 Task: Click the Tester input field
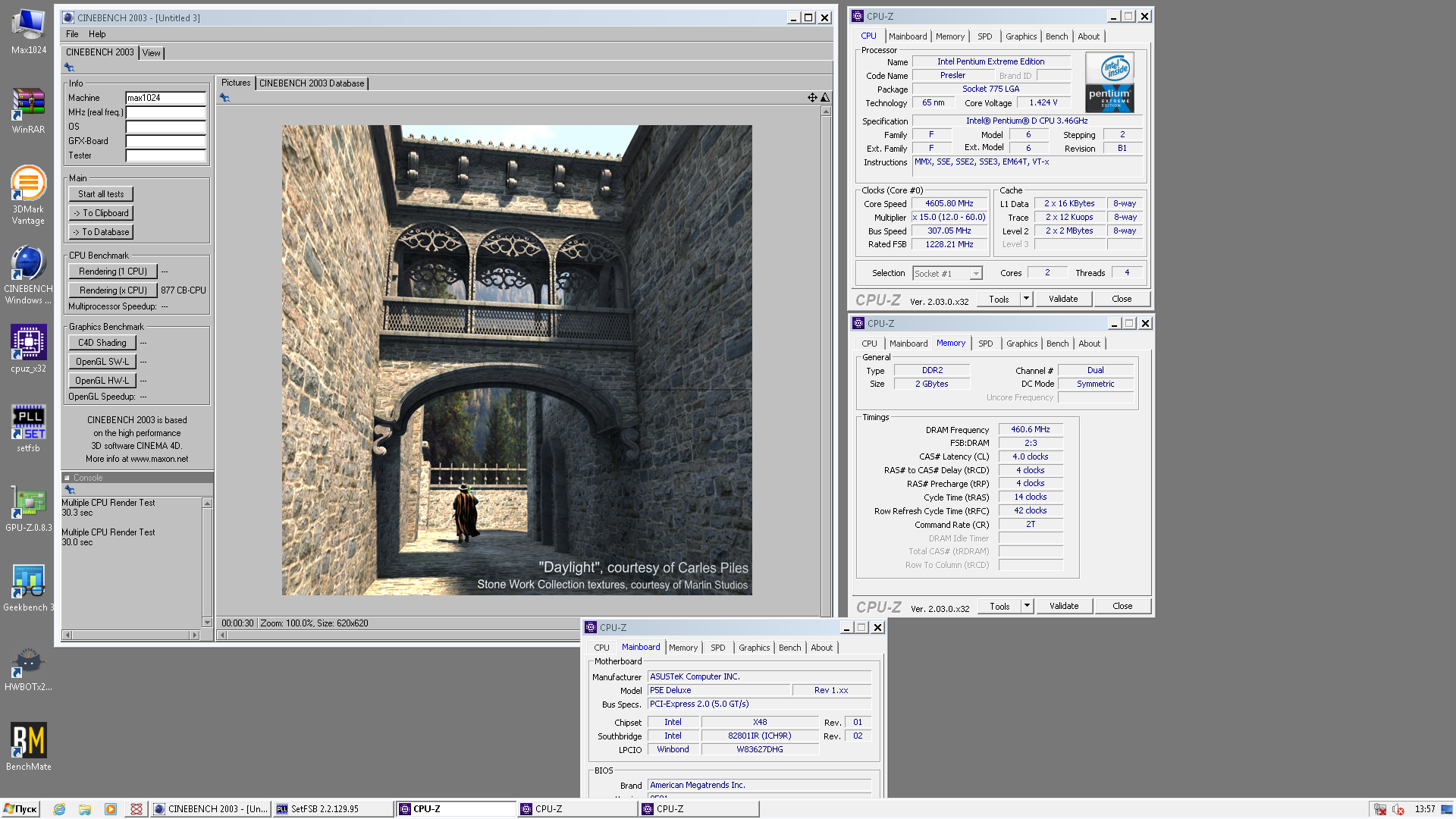click(x=165, y=155)
